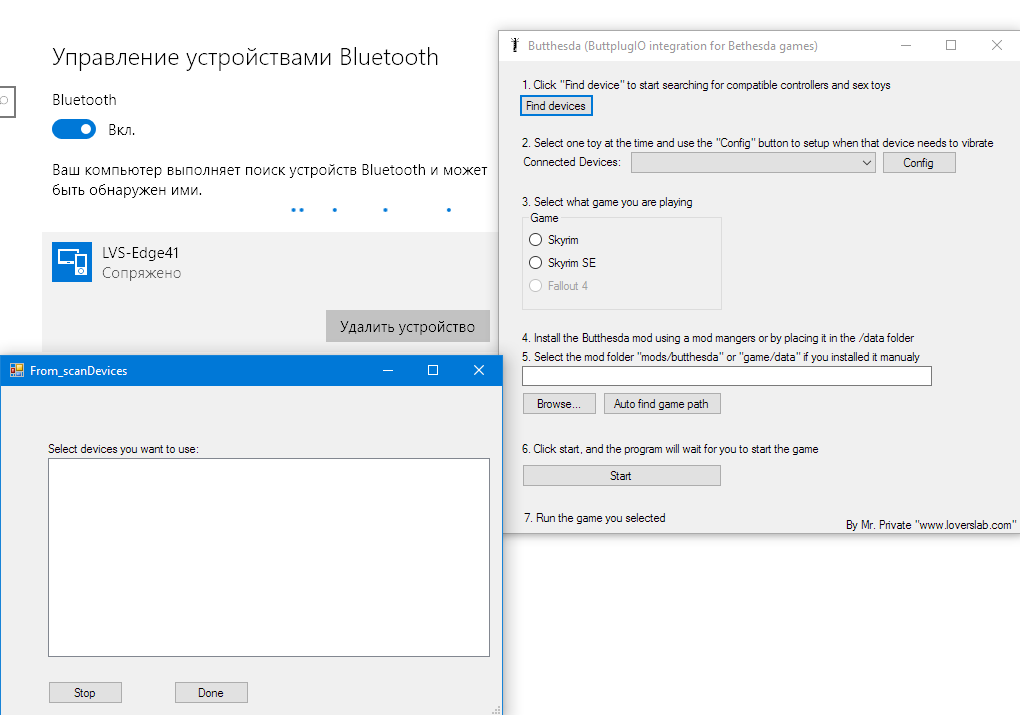Close the Butthesda window
Image resolution: width=1020 pixels, height=715 pixels.
coord(997,46)
